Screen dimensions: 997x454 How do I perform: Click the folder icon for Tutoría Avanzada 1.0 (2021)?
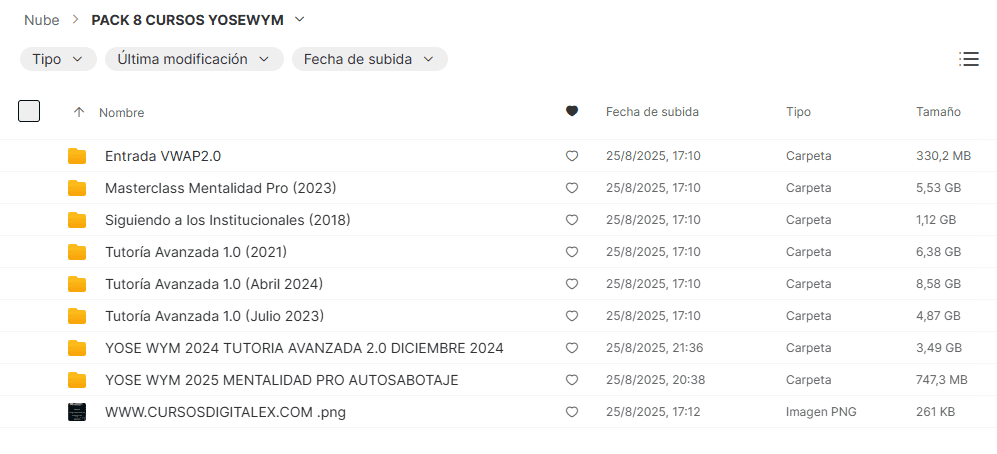coord(77,252)
